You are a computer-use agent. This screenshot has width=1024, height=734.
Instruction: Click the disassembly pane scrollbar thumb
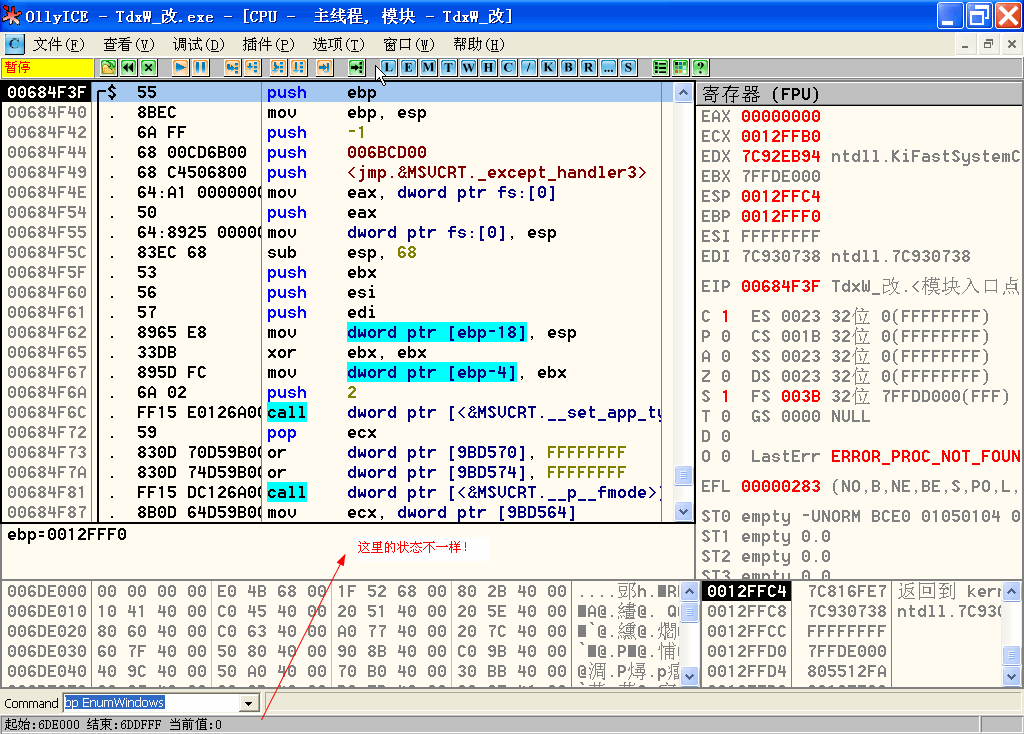pos(683,475)
